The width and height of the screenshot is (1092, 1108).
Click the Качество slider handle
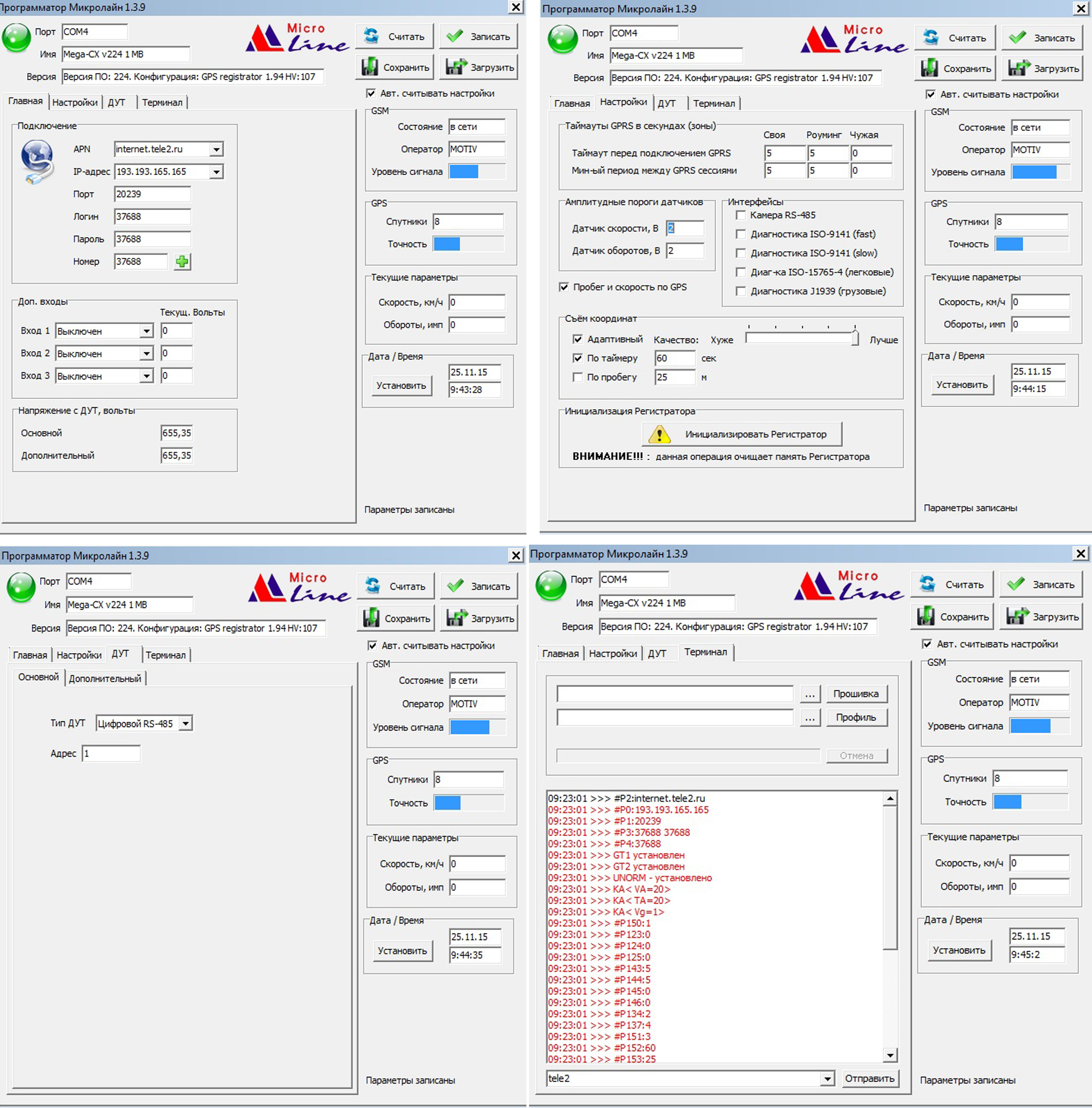coord(854,338)
